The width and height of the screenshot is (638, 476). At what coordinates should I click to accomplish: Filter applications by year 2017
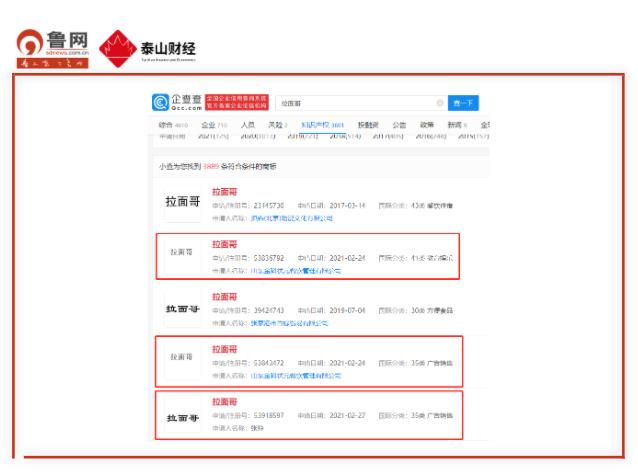point(388,136)
